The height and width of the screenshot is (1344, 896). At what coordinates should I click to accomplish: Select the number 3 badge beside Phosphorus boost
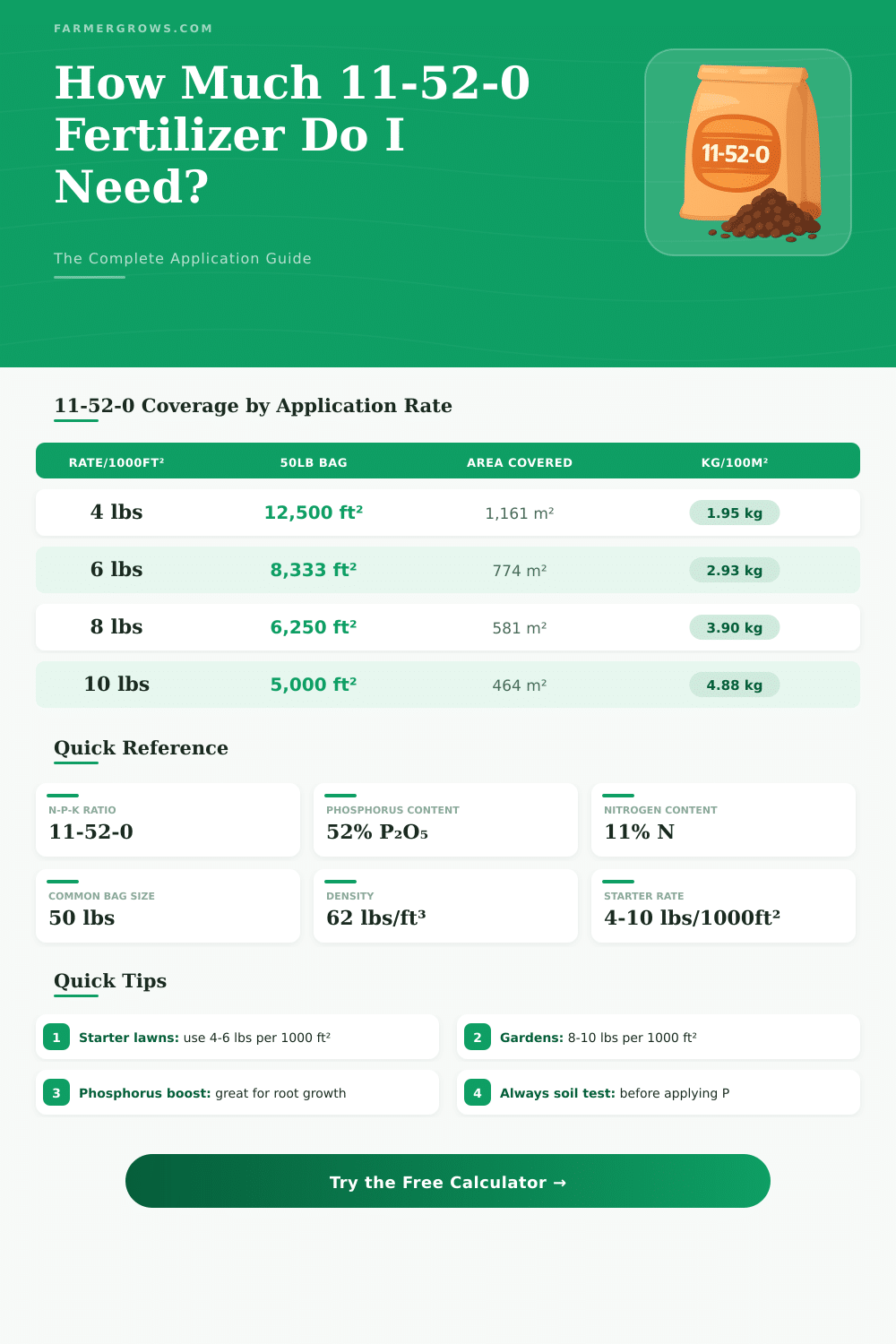[56, 1092]
